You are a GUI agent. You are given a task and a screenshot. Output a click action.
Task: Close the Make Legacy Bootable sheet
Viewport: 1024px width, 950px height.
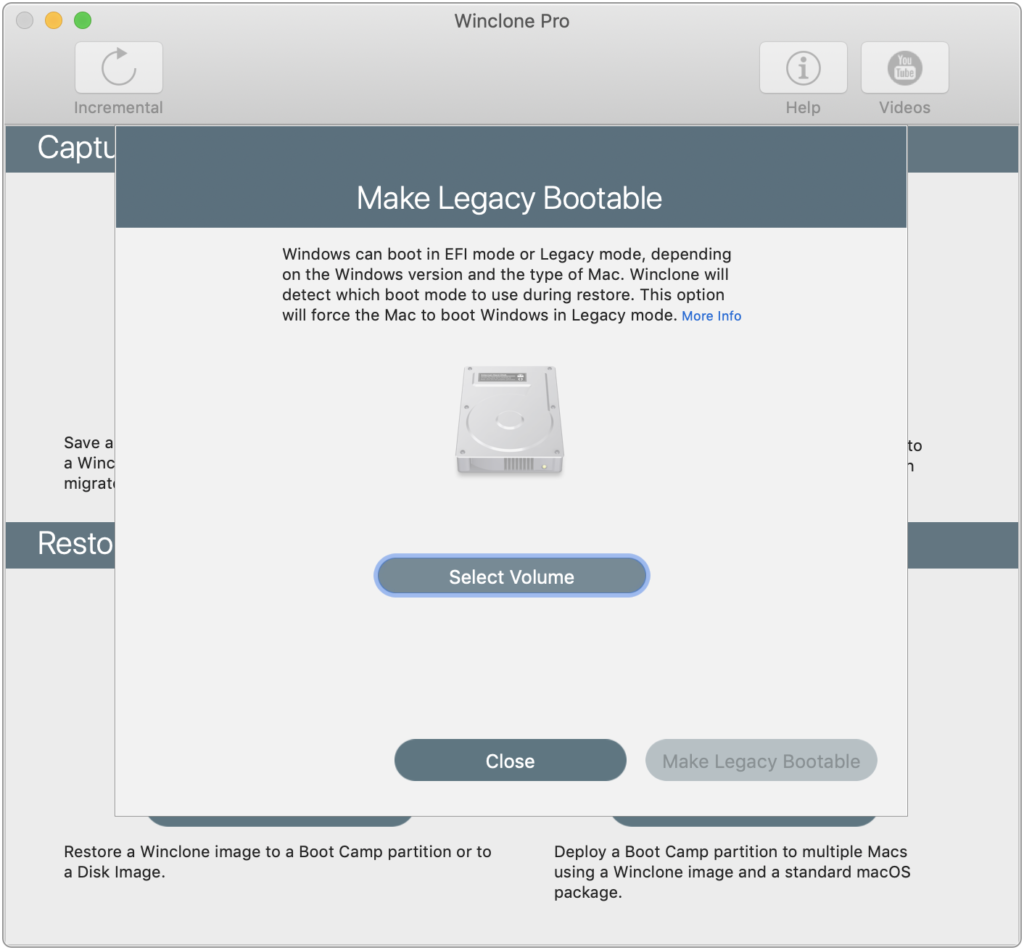click(x=510, y=761)
